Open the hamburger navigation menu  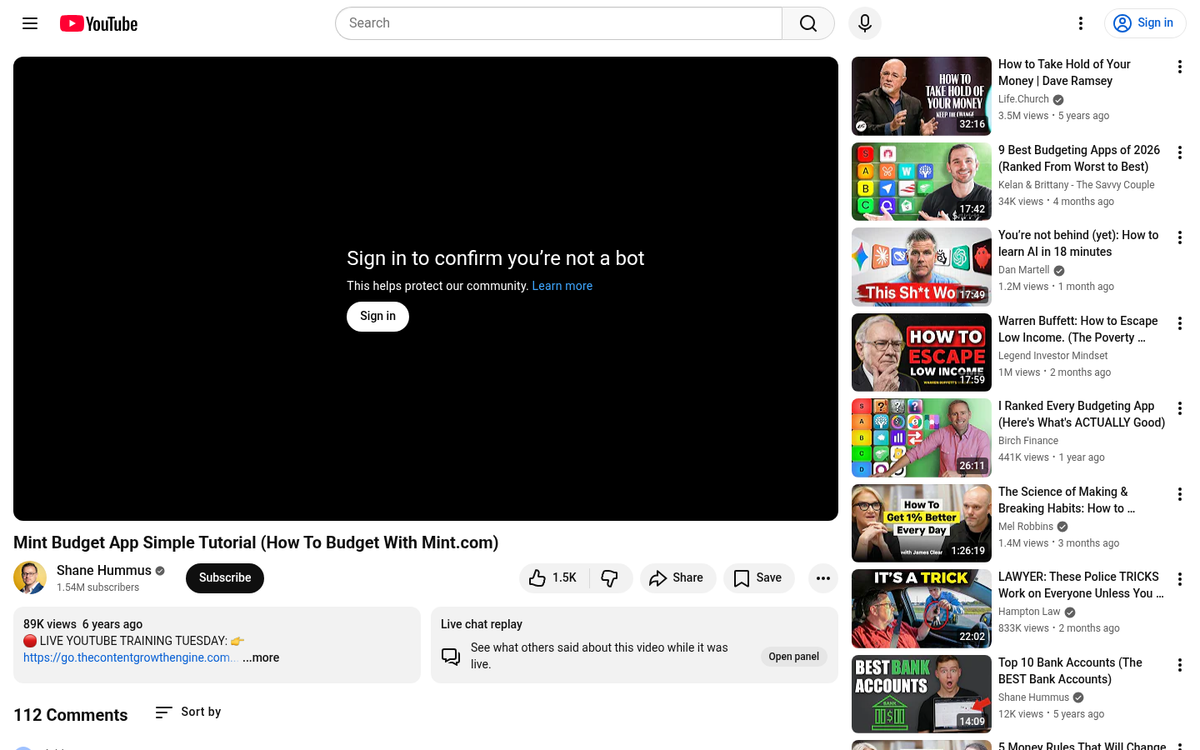click(x=29, y=23)
